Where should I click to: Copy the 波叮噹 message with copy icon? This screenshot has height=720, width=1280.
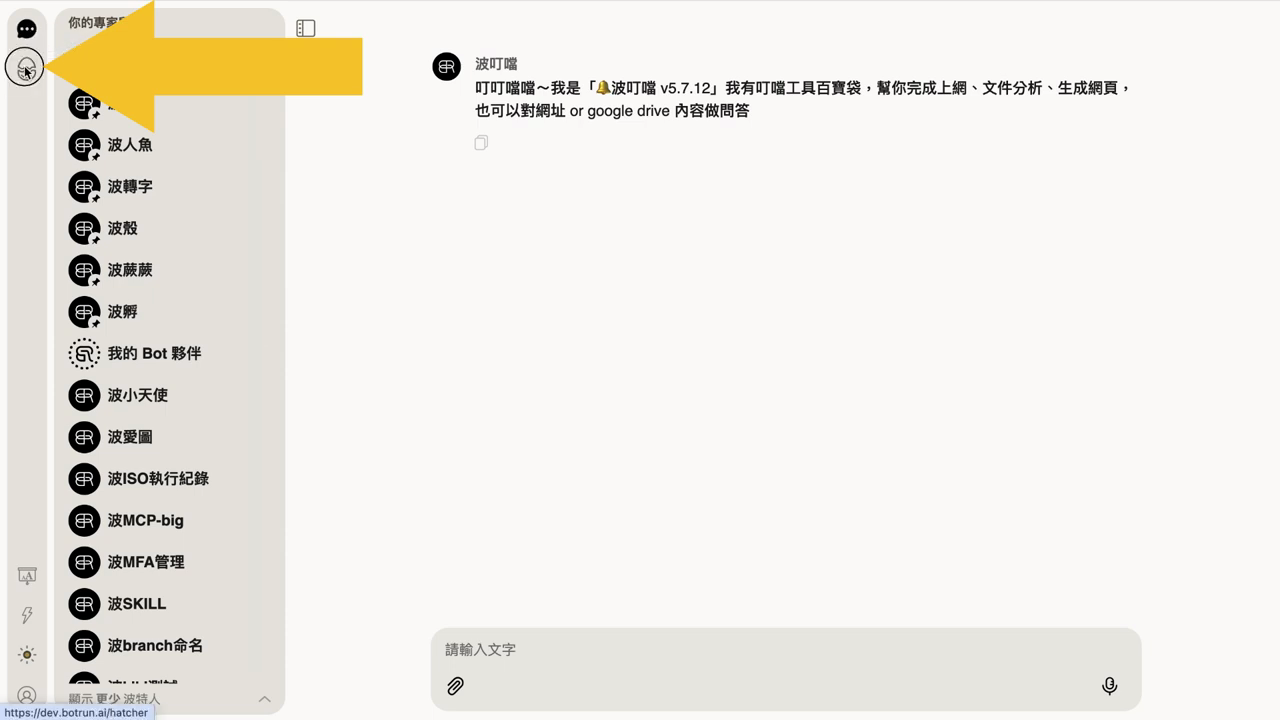(x=481, y=143)
